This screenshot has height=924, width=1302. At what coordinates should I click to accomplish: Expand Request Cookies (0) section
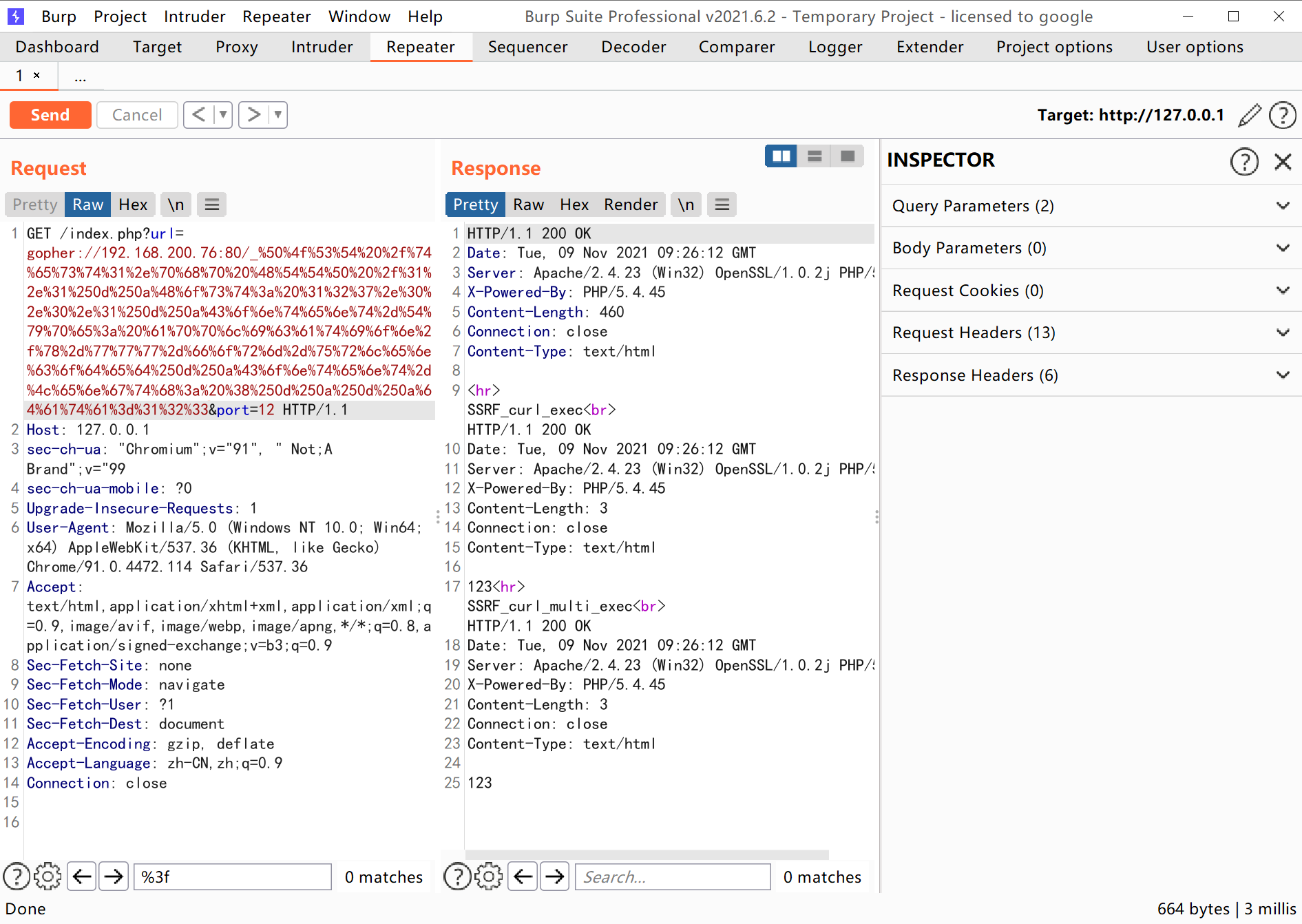[1091, 291]
